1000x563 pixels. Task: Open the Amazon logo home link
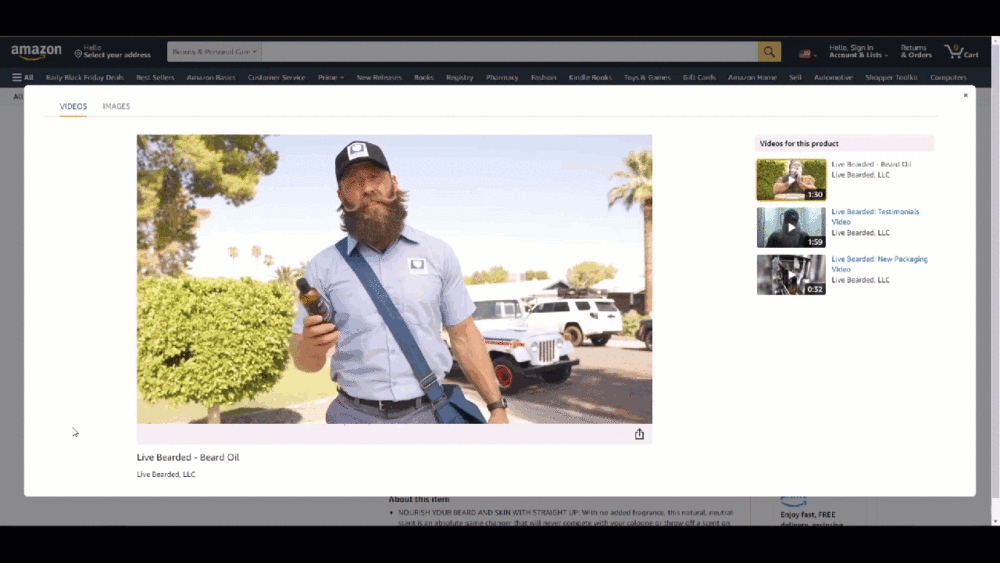pos(36,52)
